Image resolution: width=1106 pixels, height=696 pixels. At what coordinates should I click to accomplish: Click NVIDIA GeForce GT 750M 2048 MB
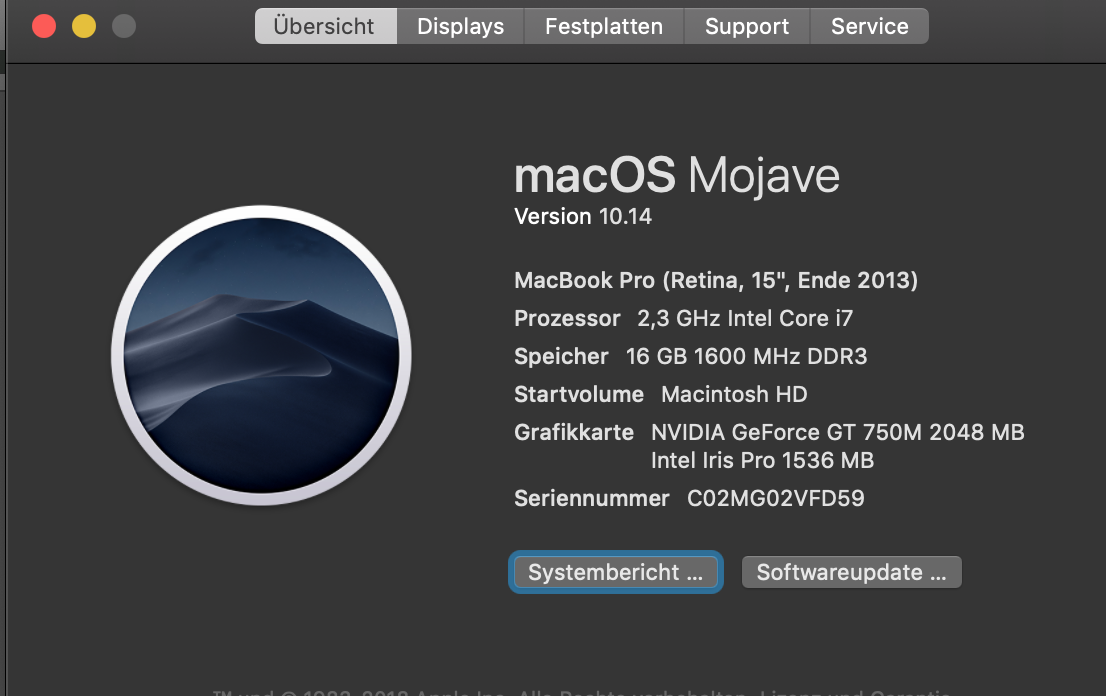837,432
